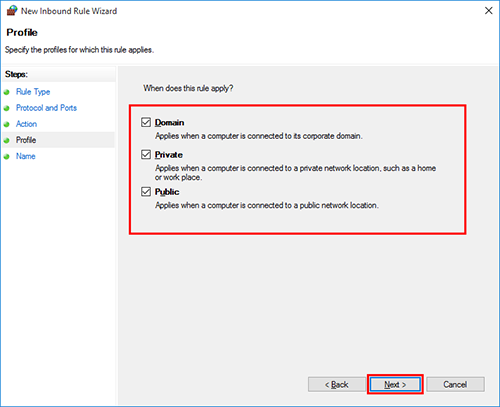The image size is (500, 407).
Task: Click the Public label text
Action: coord(167,192)
